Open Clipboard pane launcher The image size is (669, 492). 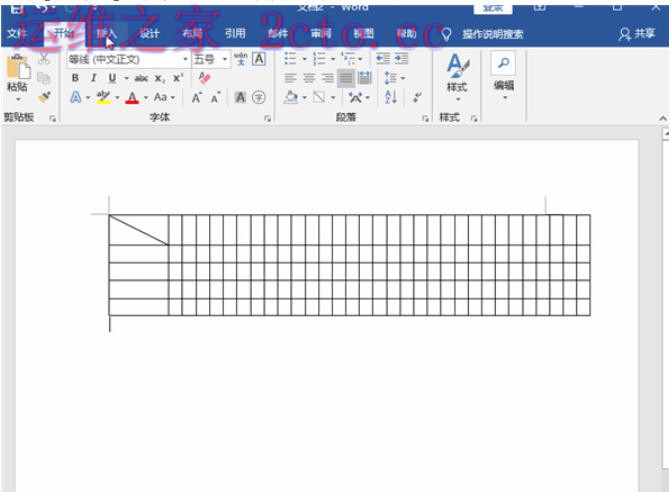[52, 119]
